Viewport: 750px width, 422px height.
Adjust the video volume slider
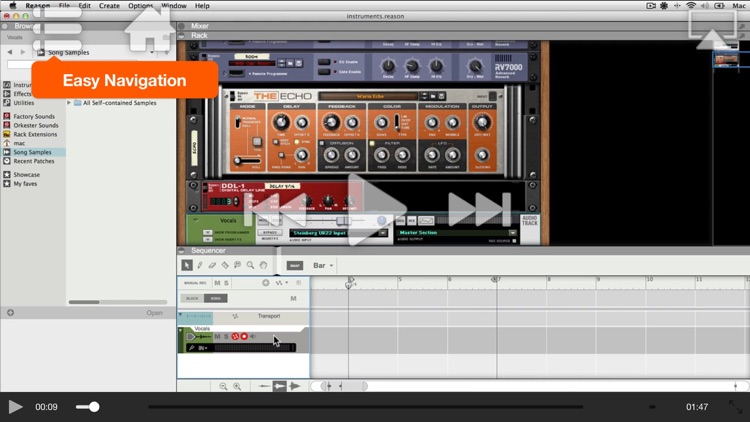click(x=88, y=407)
